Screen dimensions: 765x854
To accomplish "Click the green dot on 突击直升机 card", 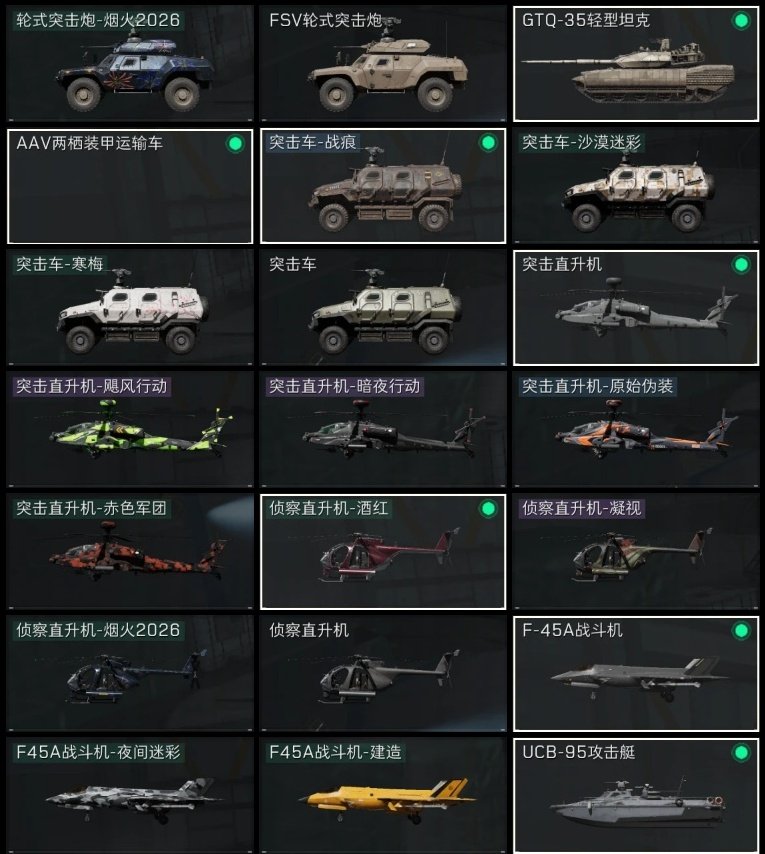I will (741, 265).
